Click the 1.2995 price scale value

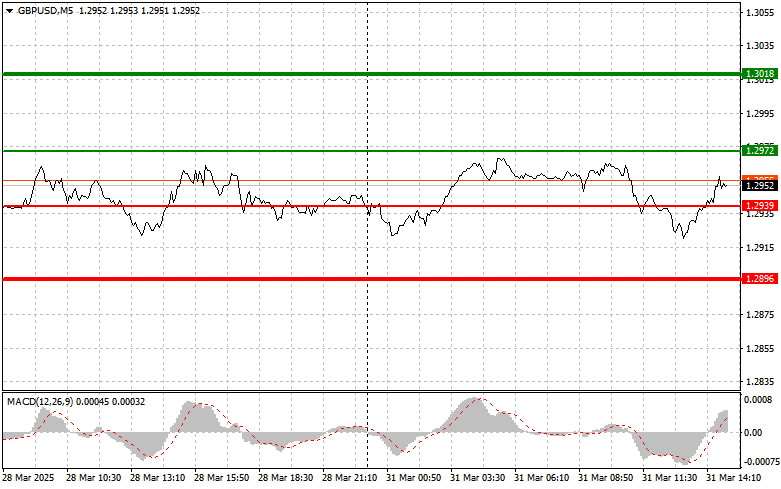(760, 114)
